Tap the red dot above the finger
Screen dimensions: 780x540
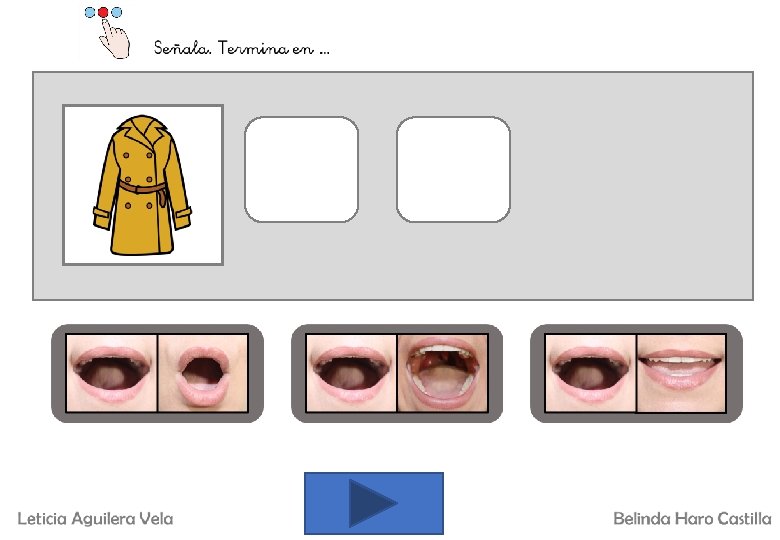click(x=103, y=12)
